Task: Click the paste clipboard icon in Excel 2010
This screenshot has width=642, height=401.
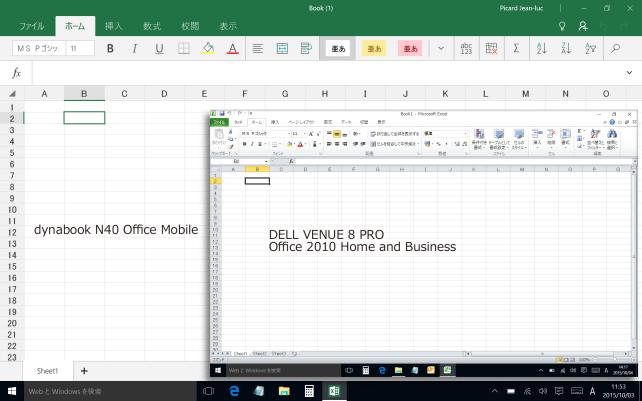Action: (219, 136)
